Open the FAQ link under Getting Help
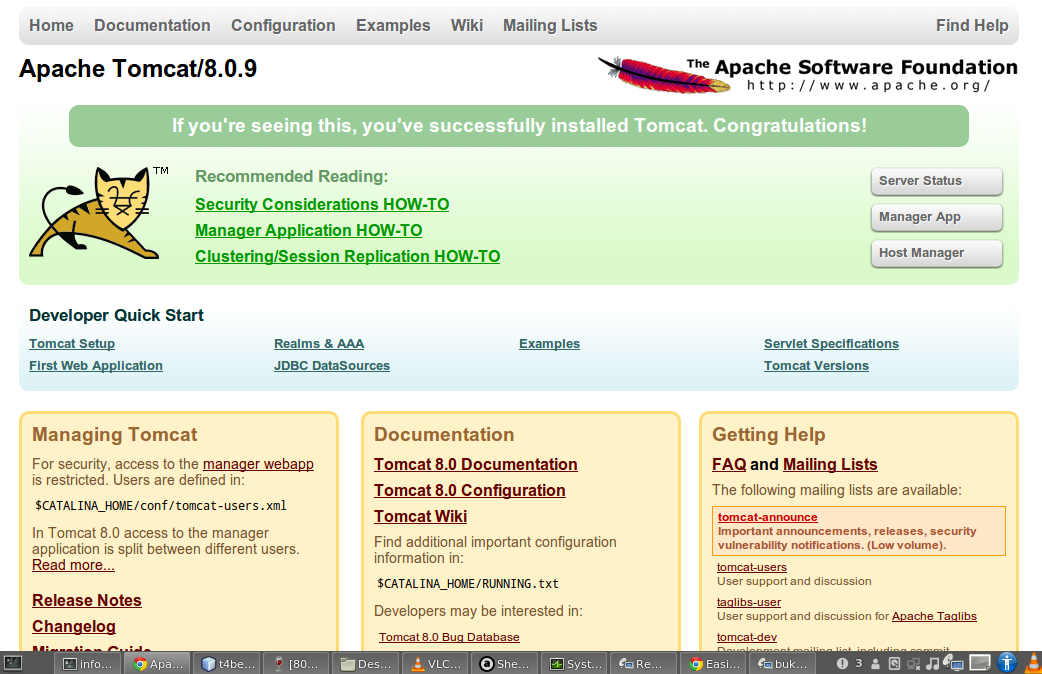Image resolution: width=1042 pixels, height=674 pixels. click(729, 464)
